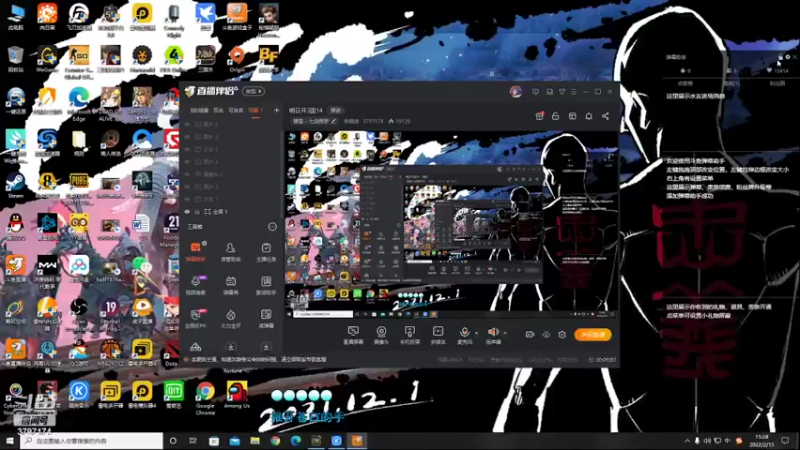Open the notification bell icon

[x=589, y=116]
